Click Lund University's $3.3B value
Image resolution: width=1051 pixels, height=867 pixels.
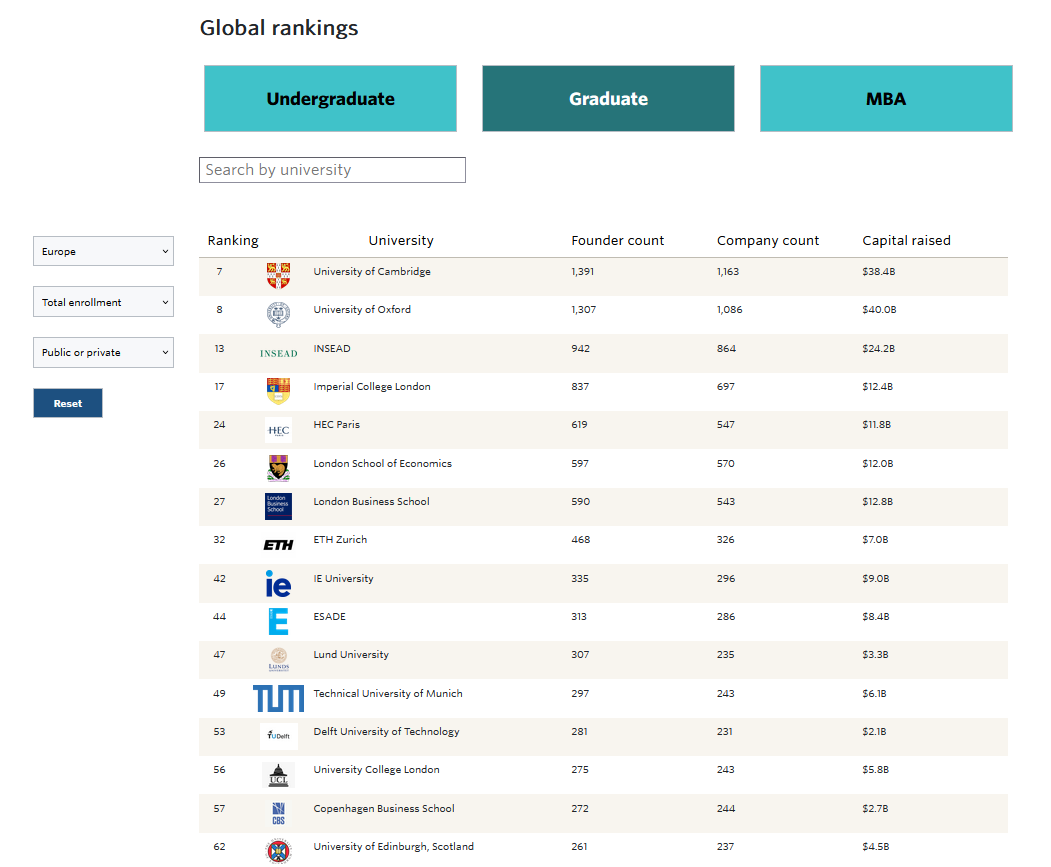tap(875, 655)
